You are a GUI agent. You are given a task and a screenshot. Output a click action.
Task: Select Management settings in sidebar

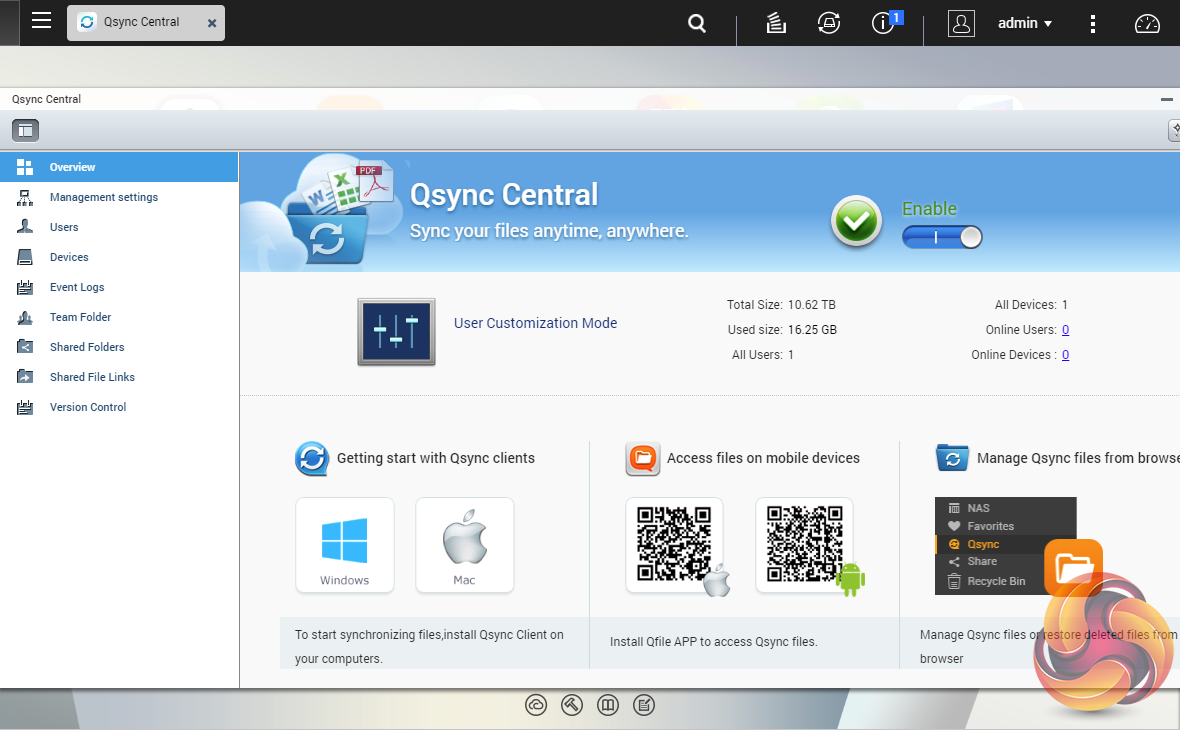click(104, 197)
